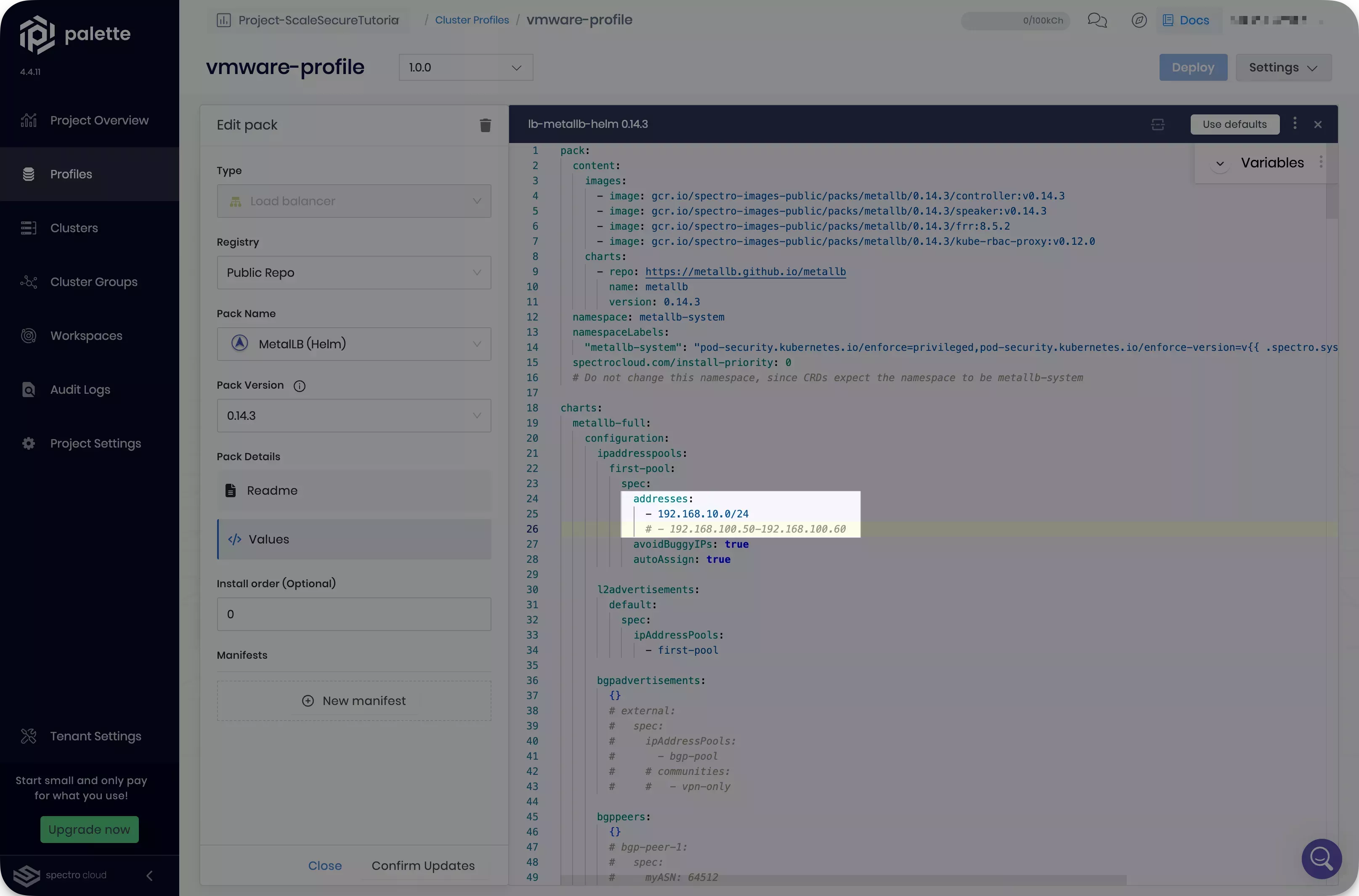The height and width of the screenshot is (896, 1359).
Task: Click the namespace: metallb-system line
Action: coord(648,317)
